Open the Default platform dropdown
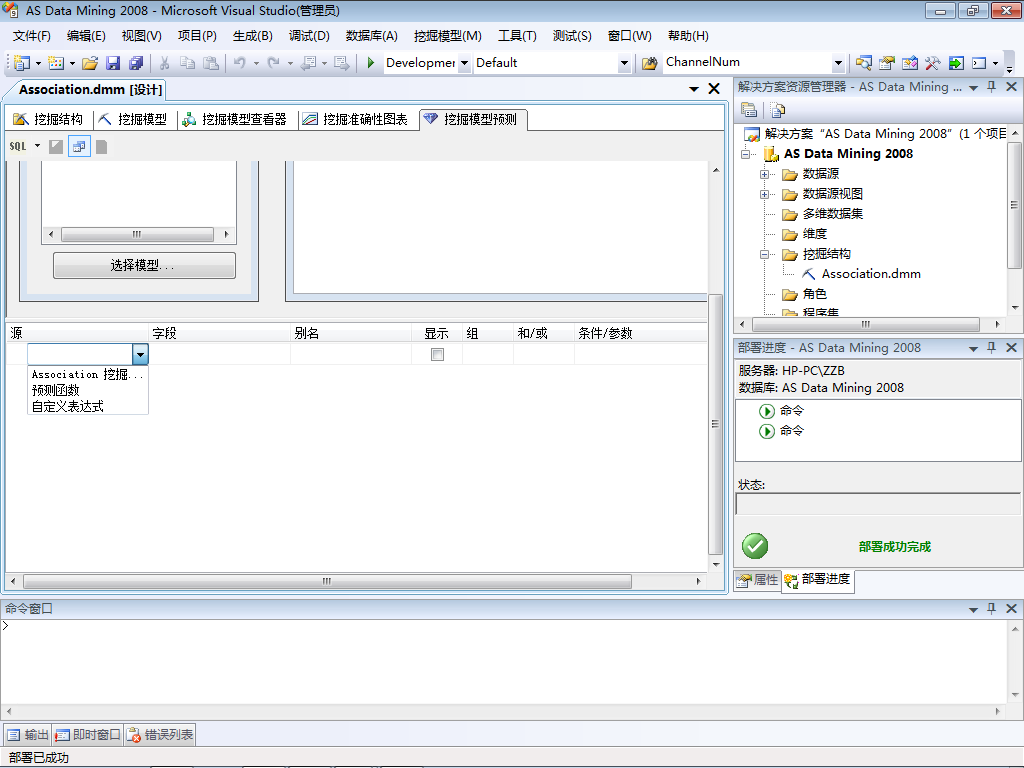1024x768 pixels. pyautogui.click(x=624, y=63)
